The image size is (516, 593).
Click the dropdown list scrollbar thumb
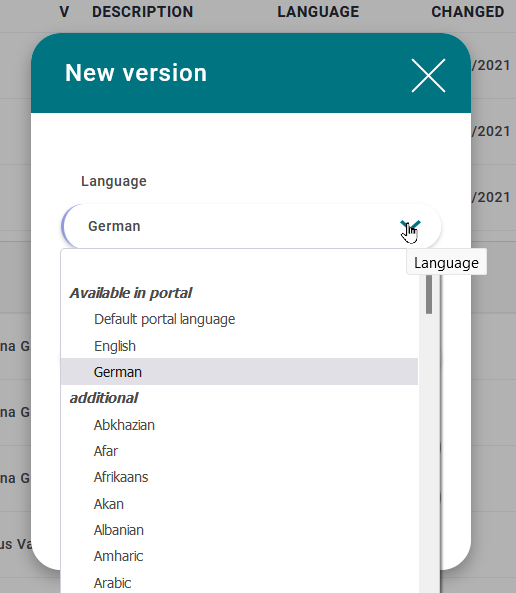coord(429,294)
